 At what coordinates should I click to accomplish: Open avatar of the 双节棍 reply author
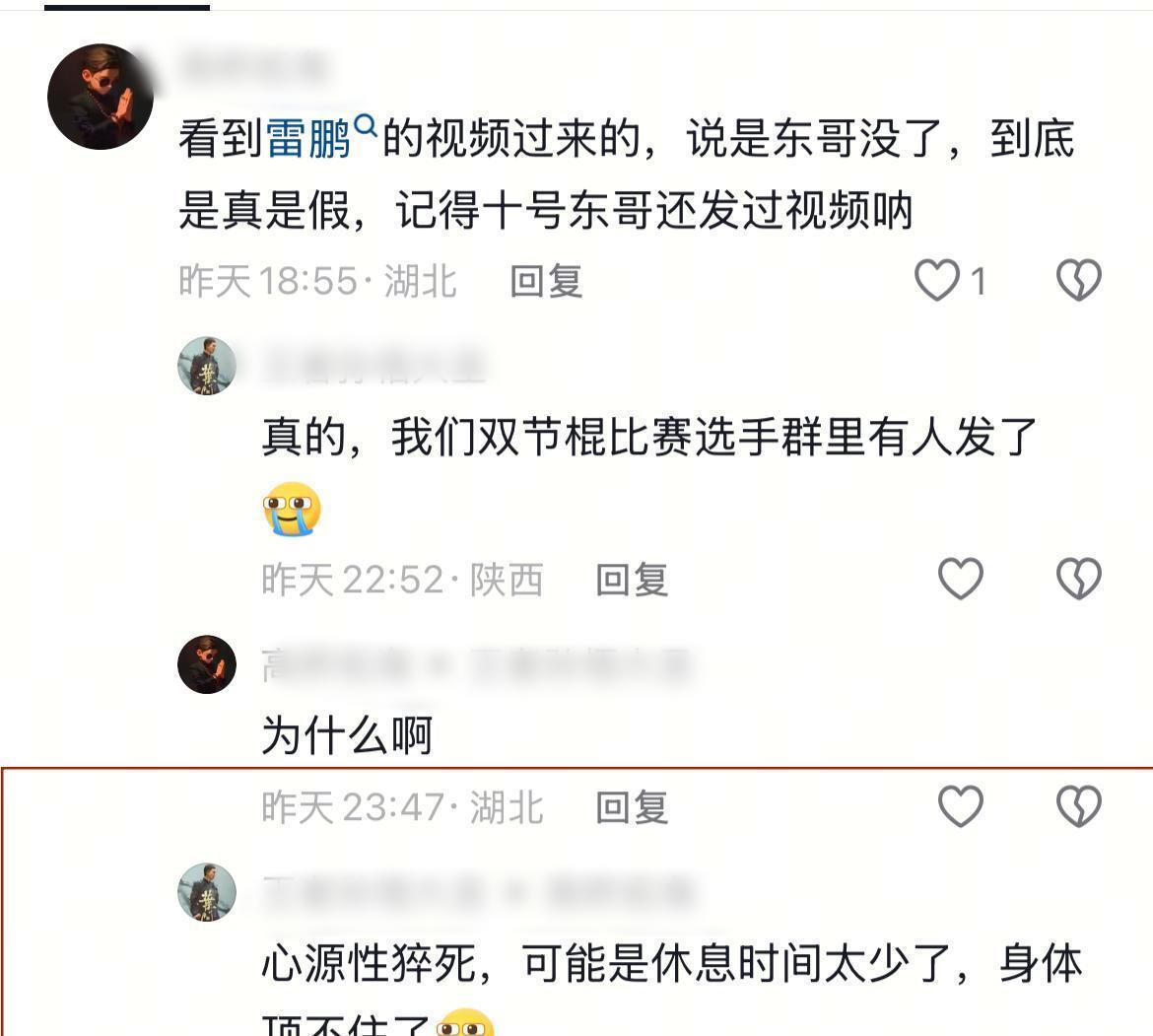coord(207,366)
